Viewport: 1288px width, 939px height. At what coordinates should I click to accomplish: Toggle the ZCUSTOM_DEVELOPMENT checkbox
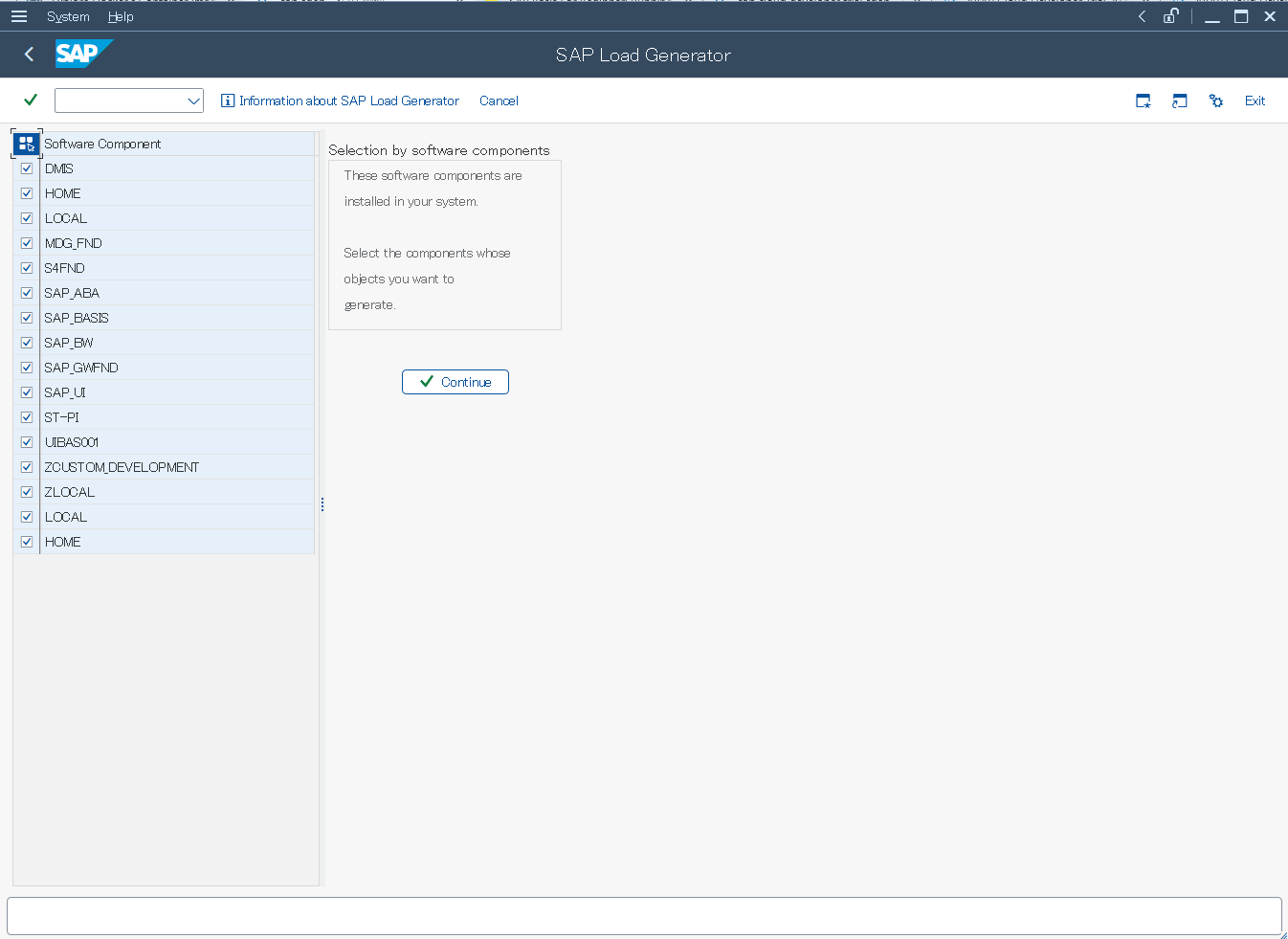point(27,467)
